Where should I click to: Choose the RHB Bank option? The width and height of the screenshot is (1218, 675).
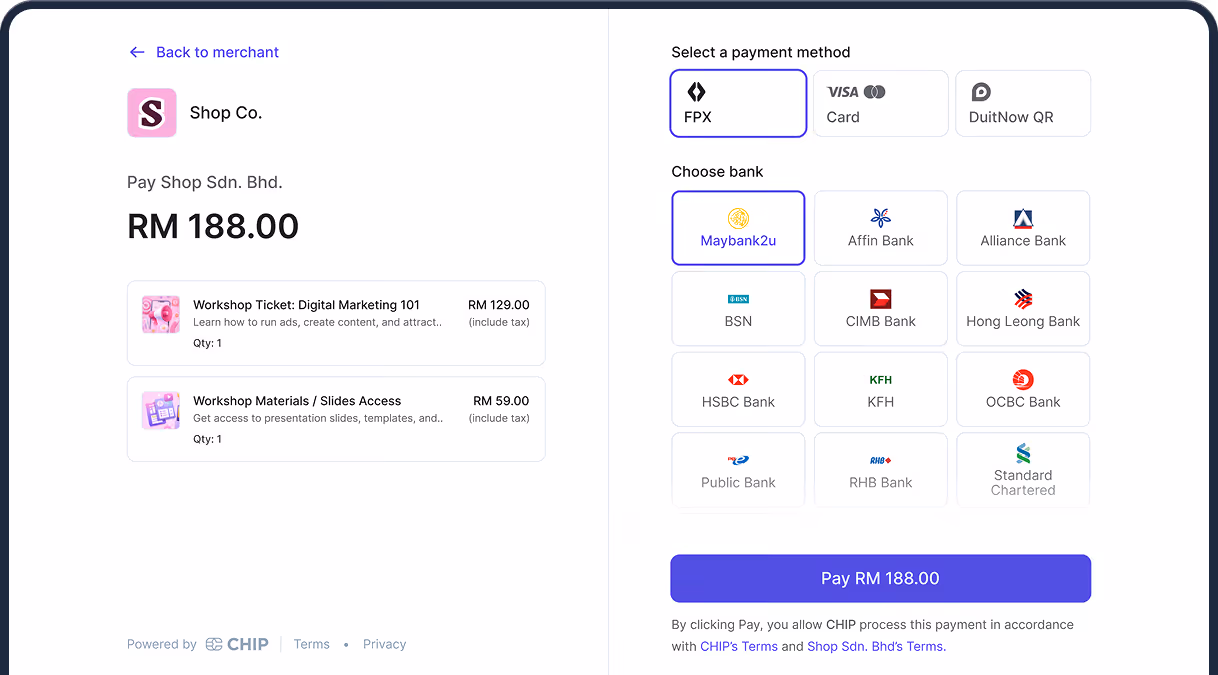point(881,470)
